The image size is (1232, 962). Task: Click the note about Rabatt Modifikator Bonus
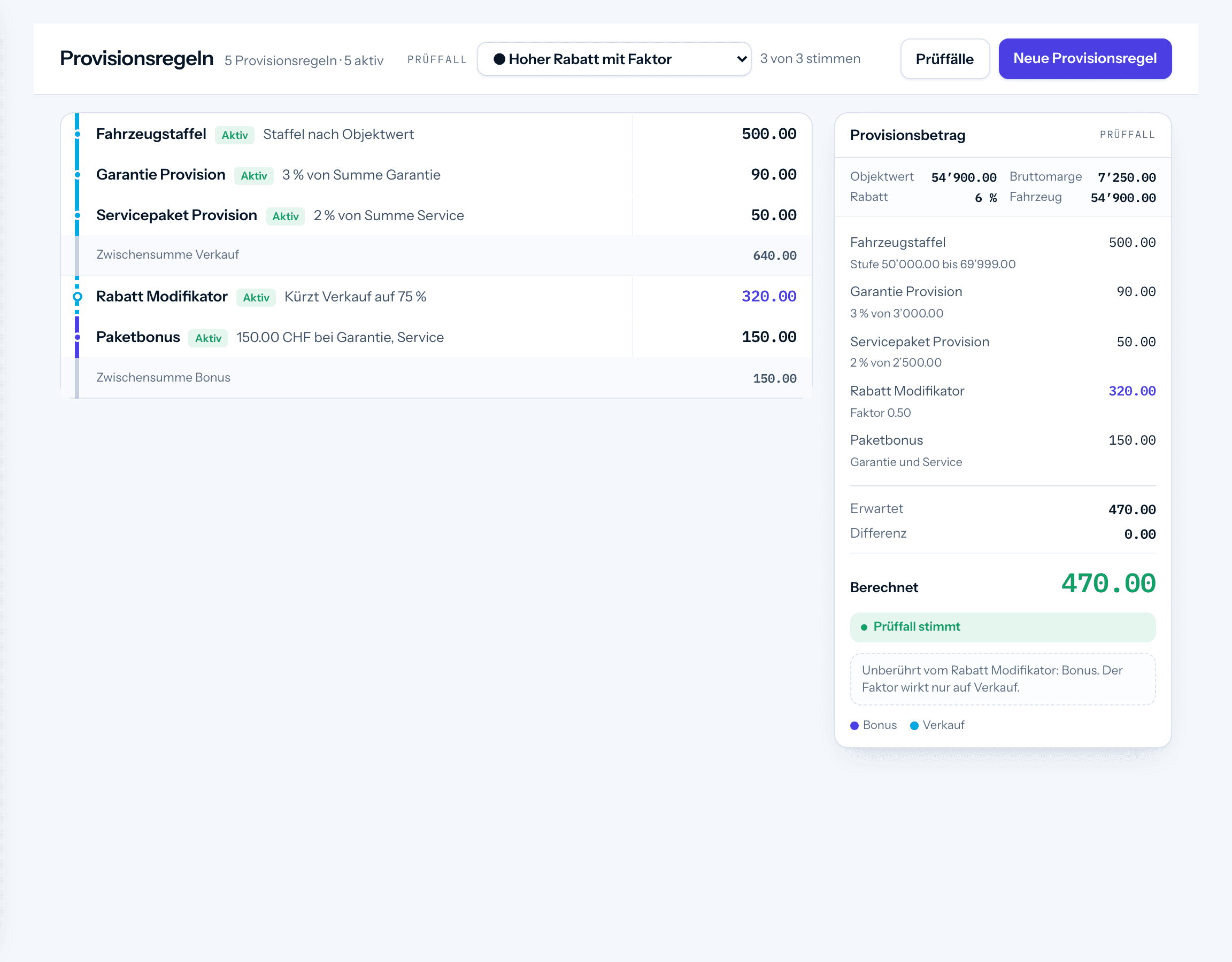1003,679
